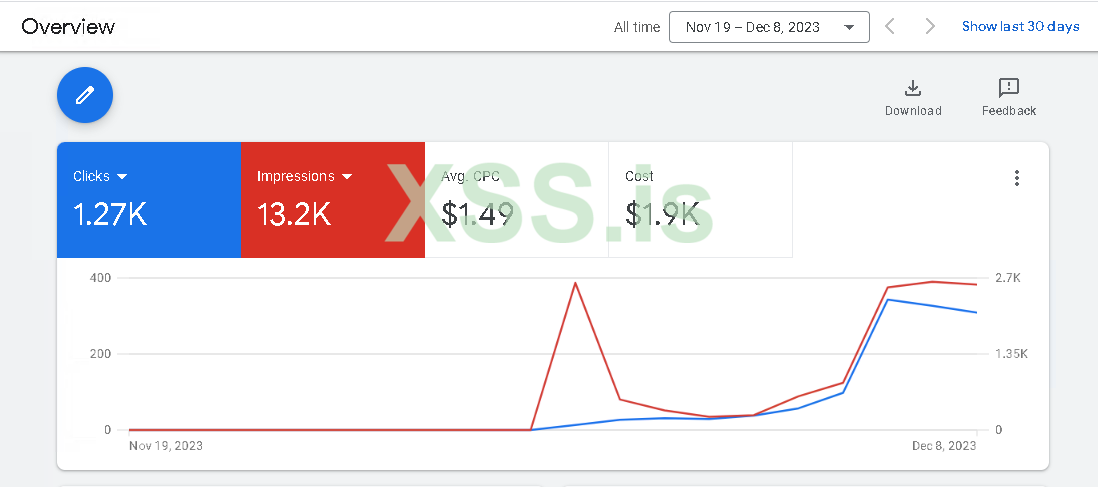This screenshot has width=1098, height=487.
Task: Click the red Impressions peak on chart
Action: coord(575,283)
